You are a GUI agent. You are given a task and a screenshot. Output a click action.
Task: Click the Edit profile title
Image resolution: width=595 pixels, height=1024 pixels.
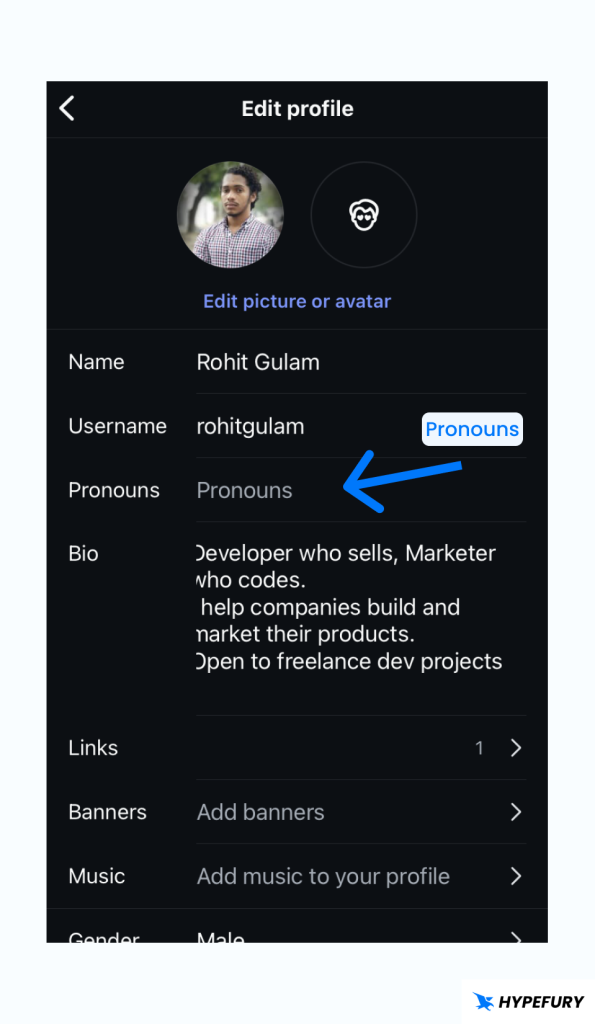pos(297,108)
